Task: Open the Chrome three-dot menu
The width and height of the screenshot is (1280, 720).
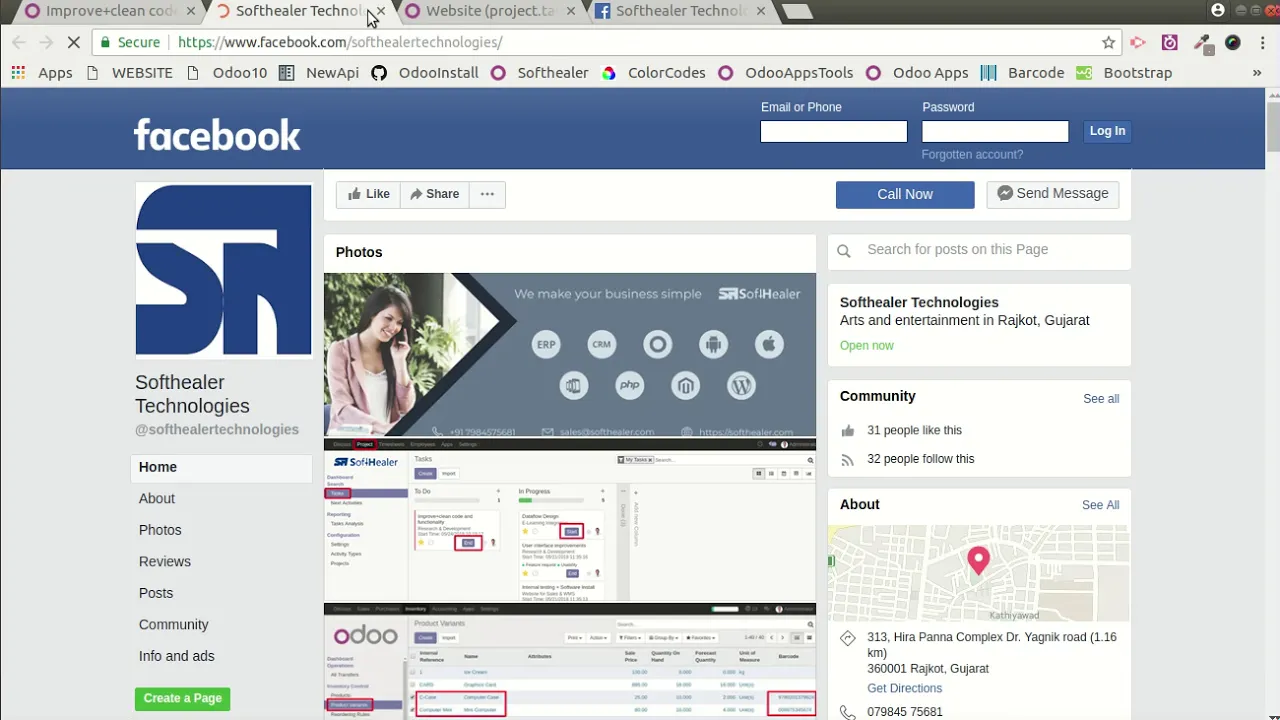Action: tap(1263, 42)
